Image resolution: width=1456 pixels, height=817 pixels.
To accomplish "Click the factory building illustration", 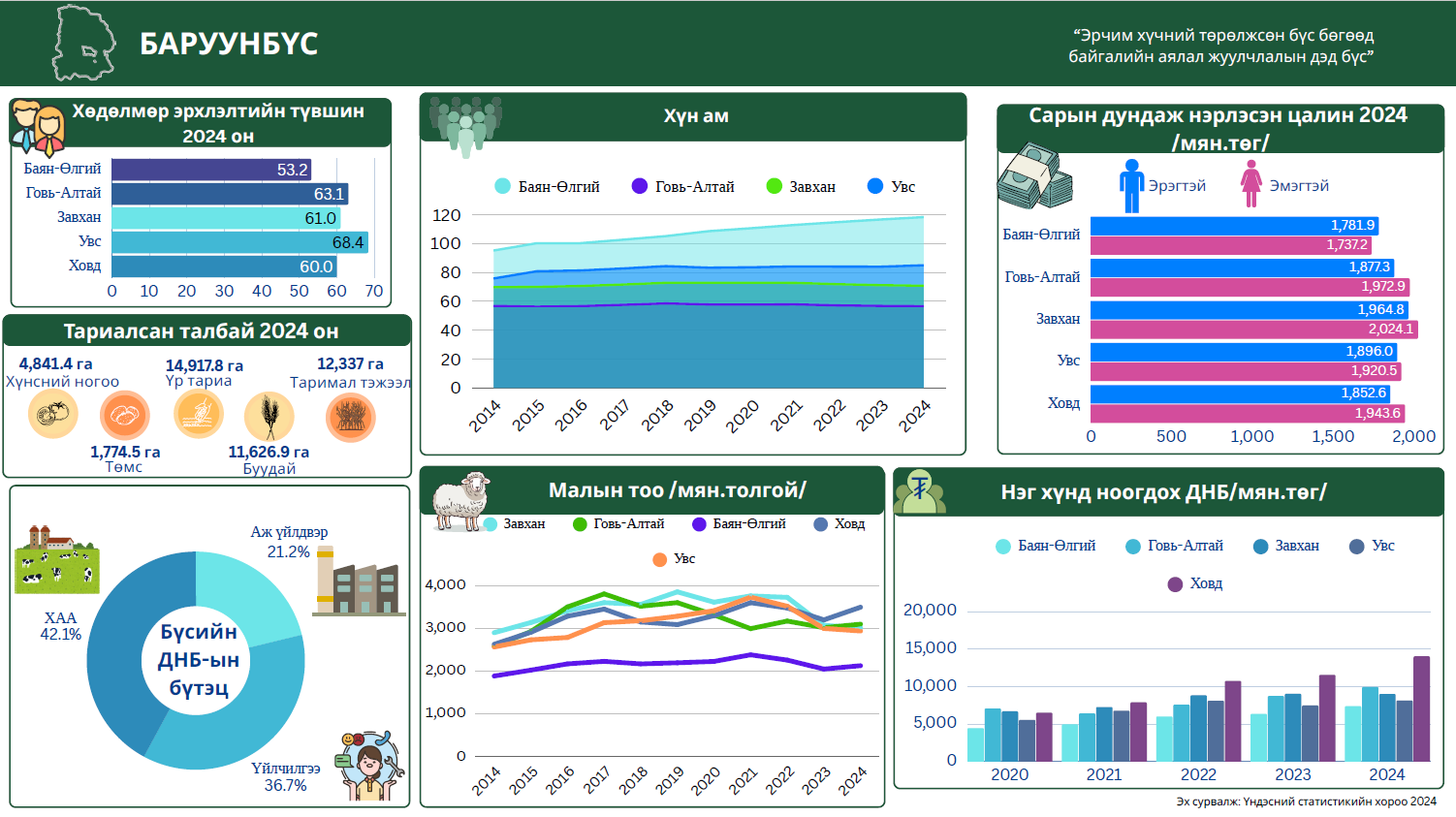I will pos(357,583).
